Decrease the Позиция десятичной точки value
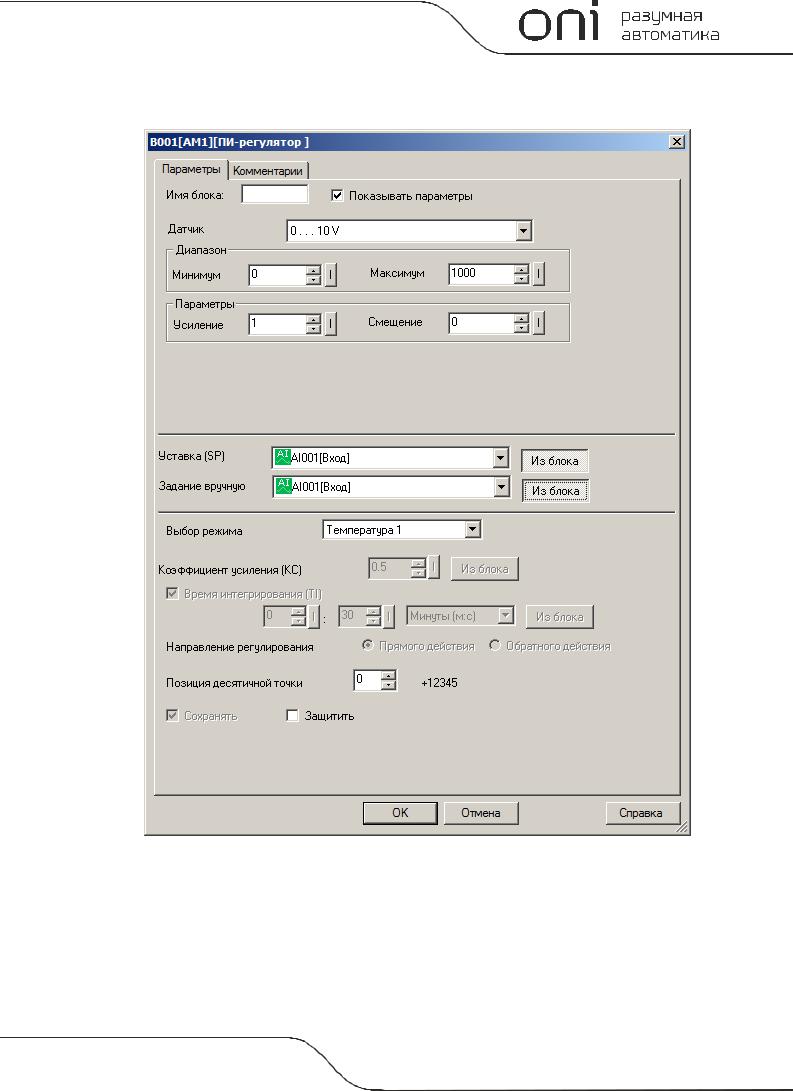This screenshot has height=1091, width=793. click(x=389, y=685)
